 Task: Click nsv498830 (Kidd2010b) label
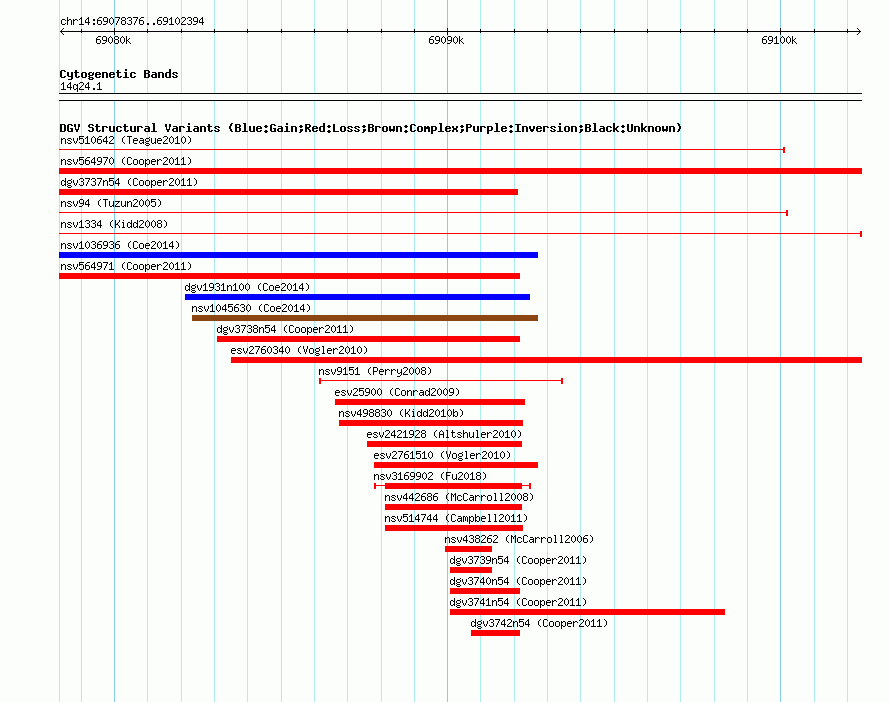(x=401, y=413)
